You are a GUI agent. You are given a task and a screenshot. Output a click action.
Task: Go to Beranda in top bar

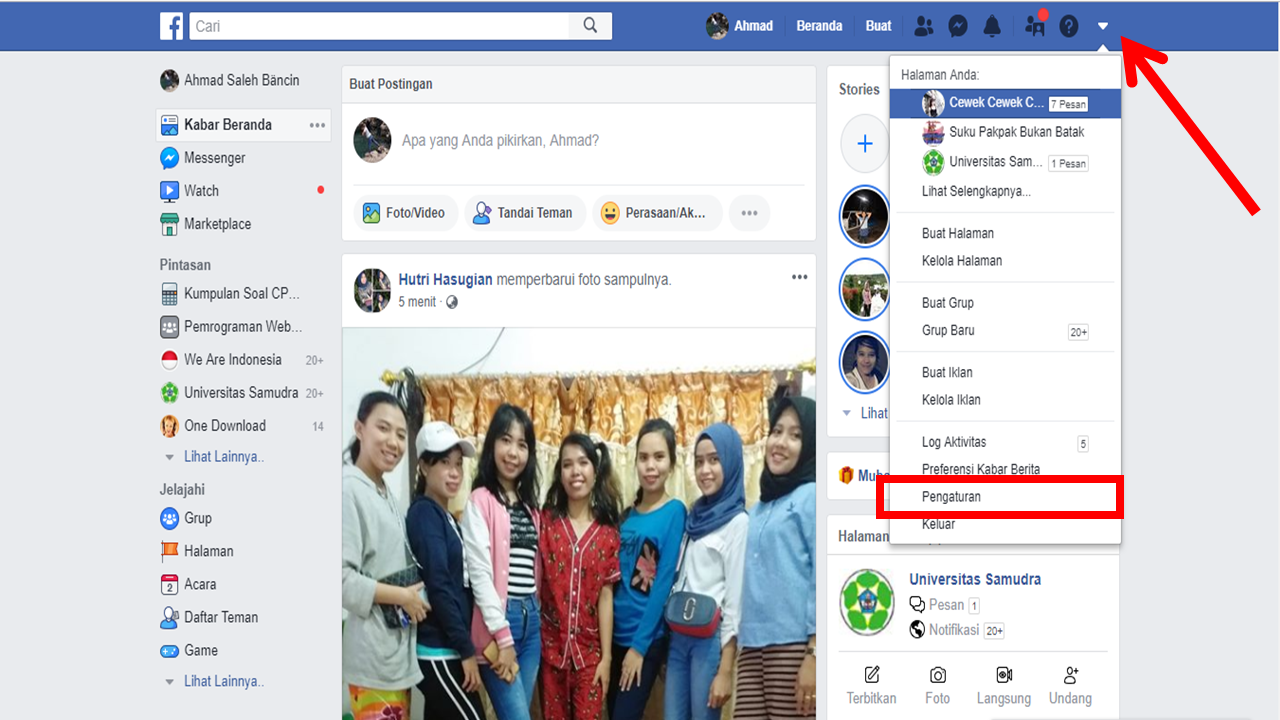tap(819, 26)
